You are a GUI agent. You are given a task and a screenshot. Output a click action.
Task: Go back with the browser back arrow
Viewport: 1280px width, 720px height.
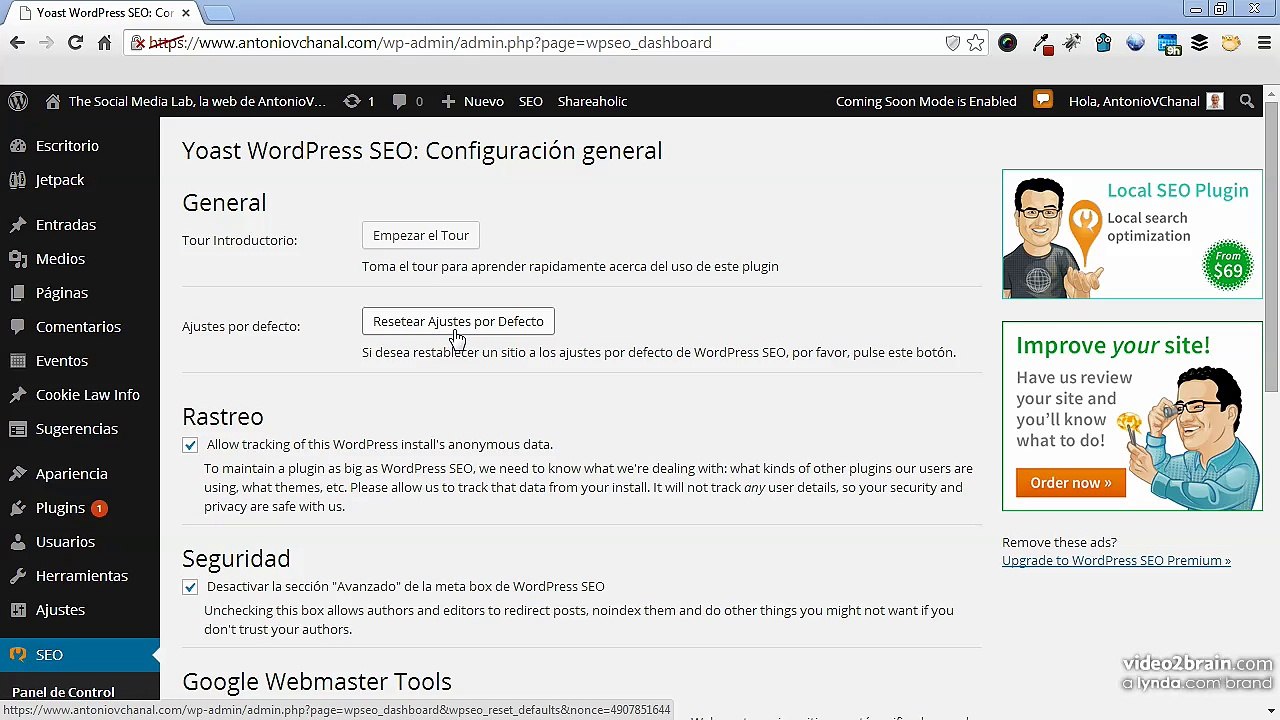click(x=17, y=43)
